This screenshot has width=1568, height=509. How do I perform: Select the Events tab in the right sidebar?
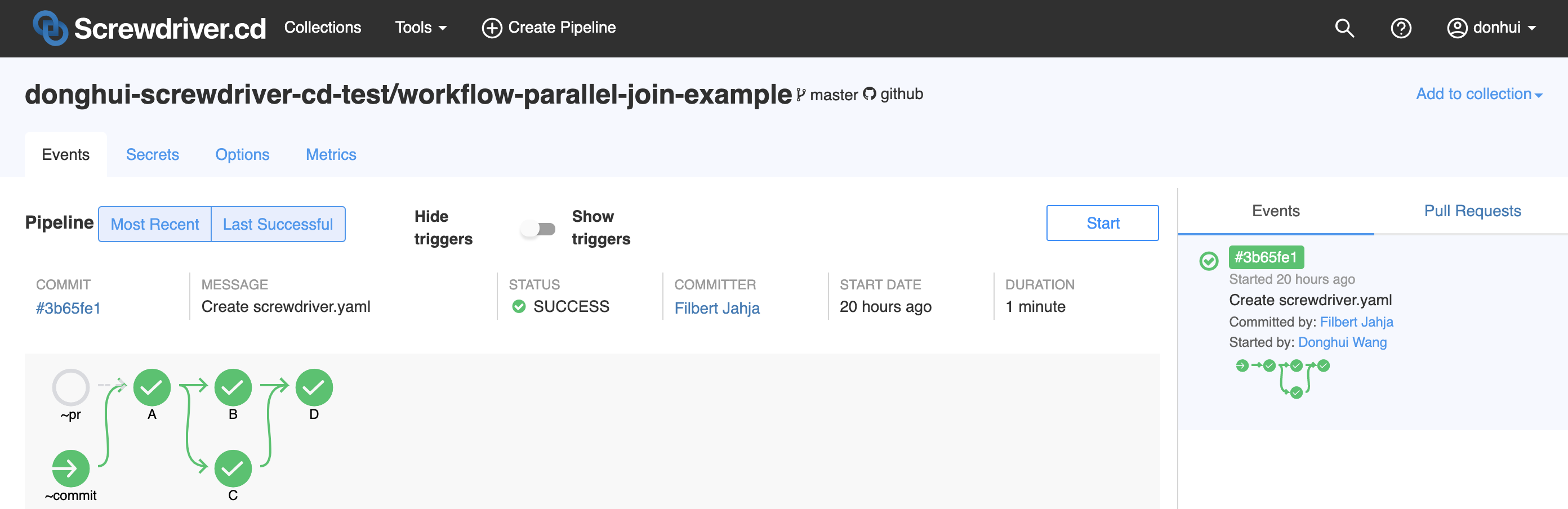point(1276,211)
